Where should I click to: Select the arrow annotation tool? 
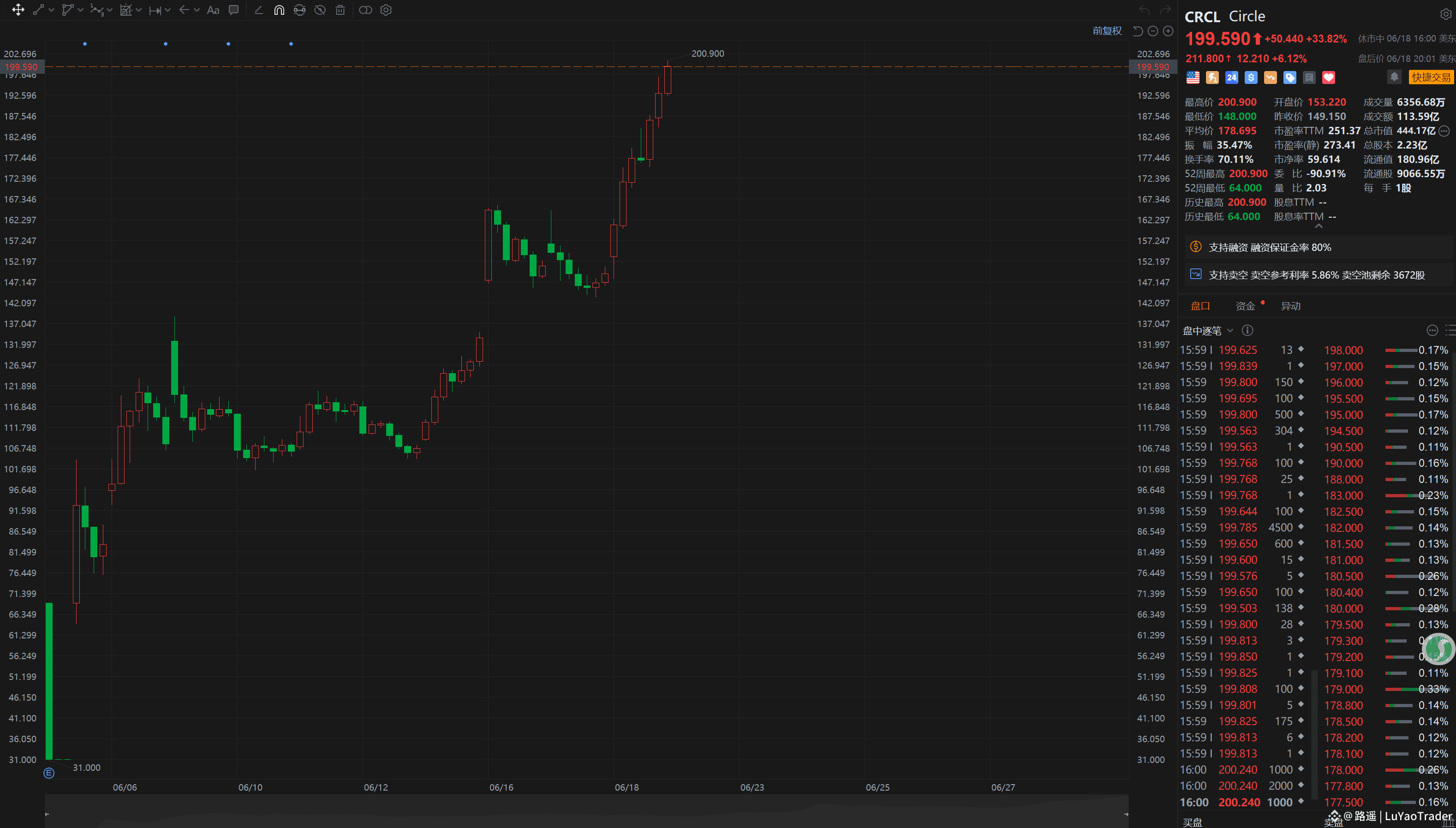(x=184, y=10)
